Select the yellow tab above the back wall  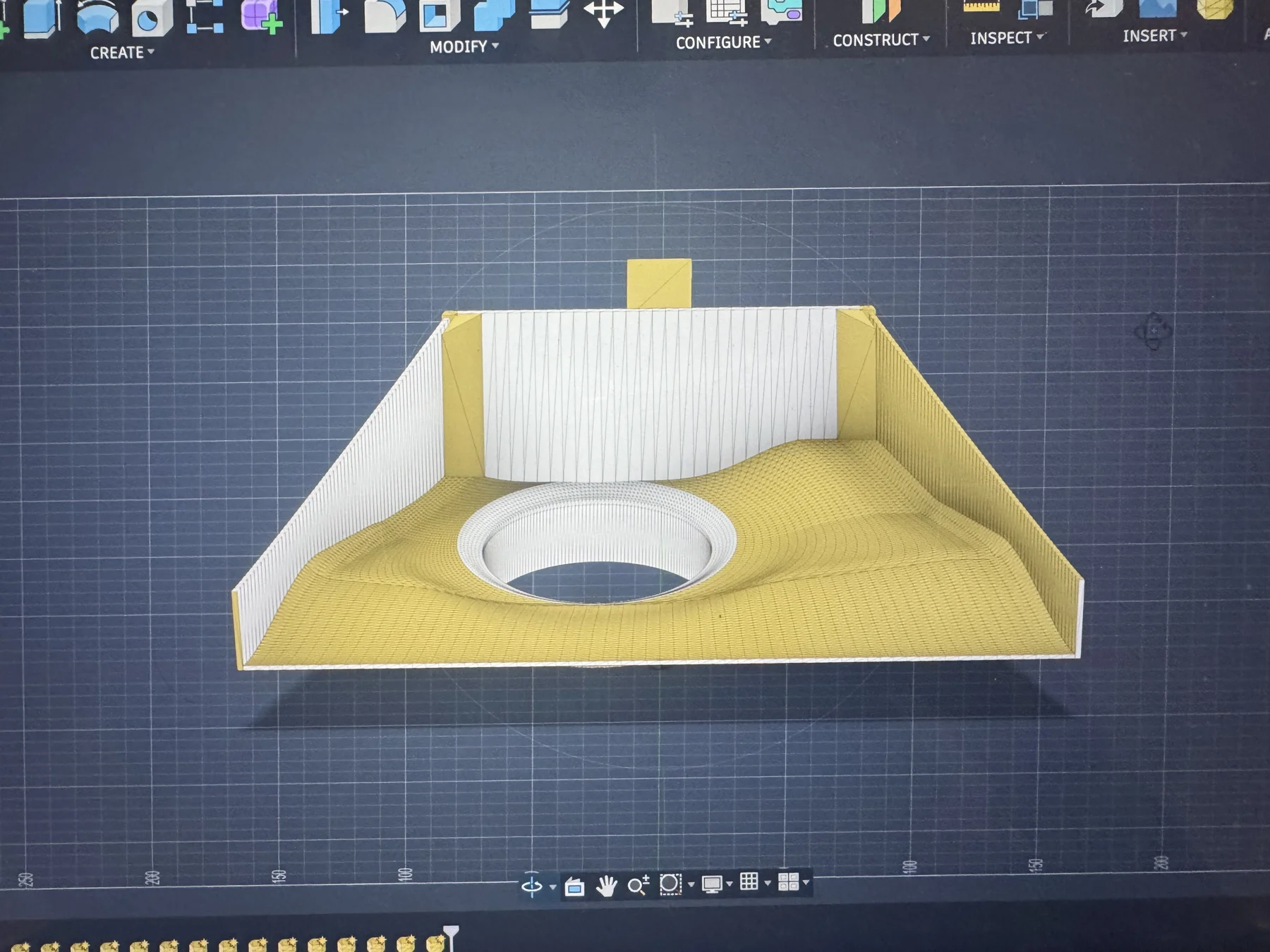(659, 283)
